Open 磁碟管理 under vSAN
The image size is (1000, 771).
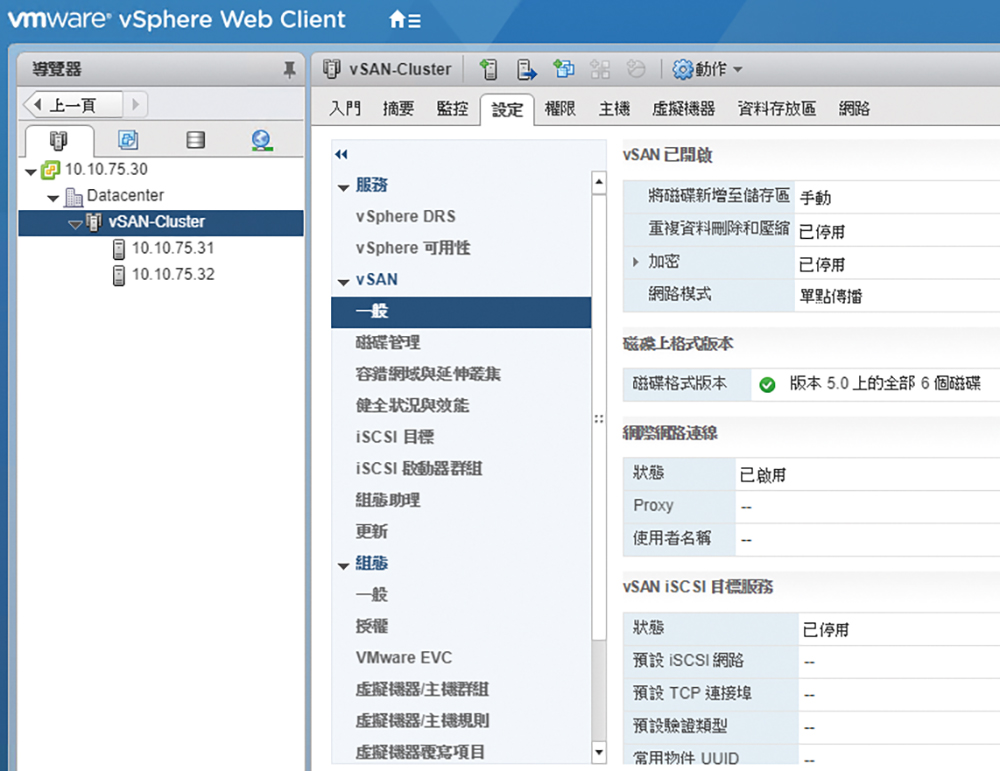pyautogui.click(x=388, y=342)
